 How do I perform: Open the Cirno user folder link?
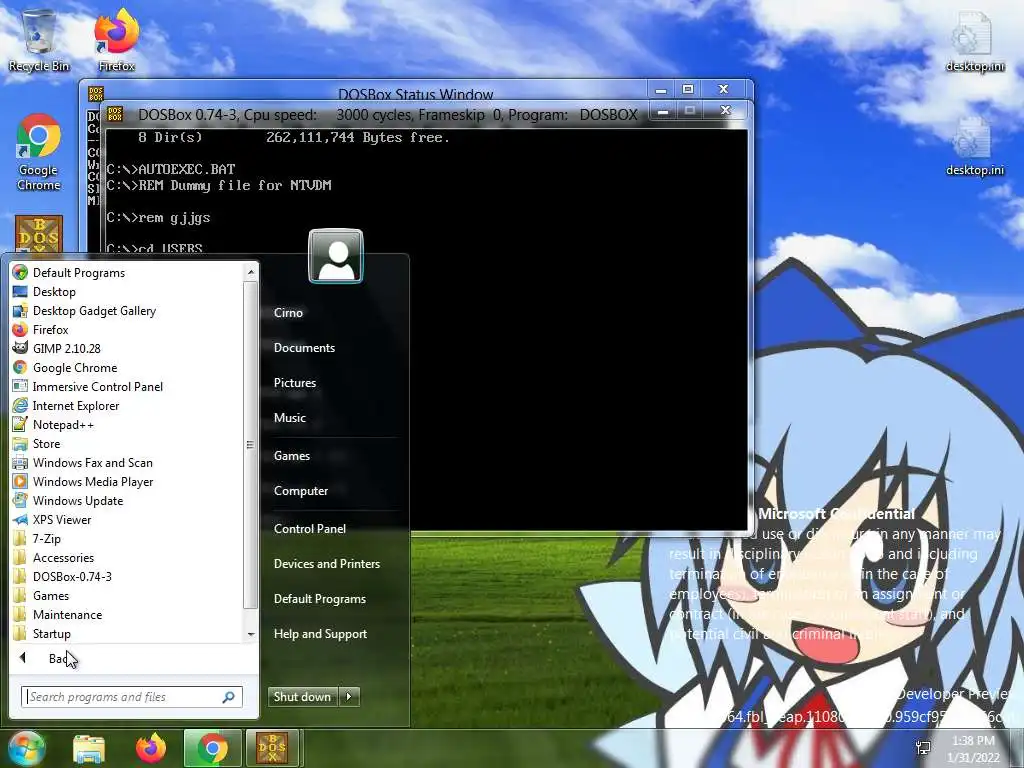288,313
